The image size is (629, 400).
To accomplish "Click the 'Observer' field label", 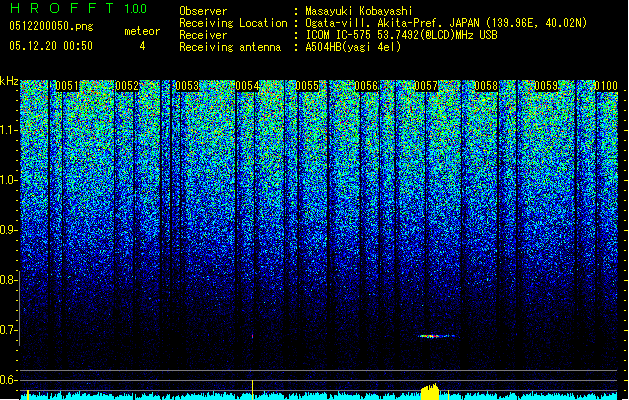I will click(203, 11).
